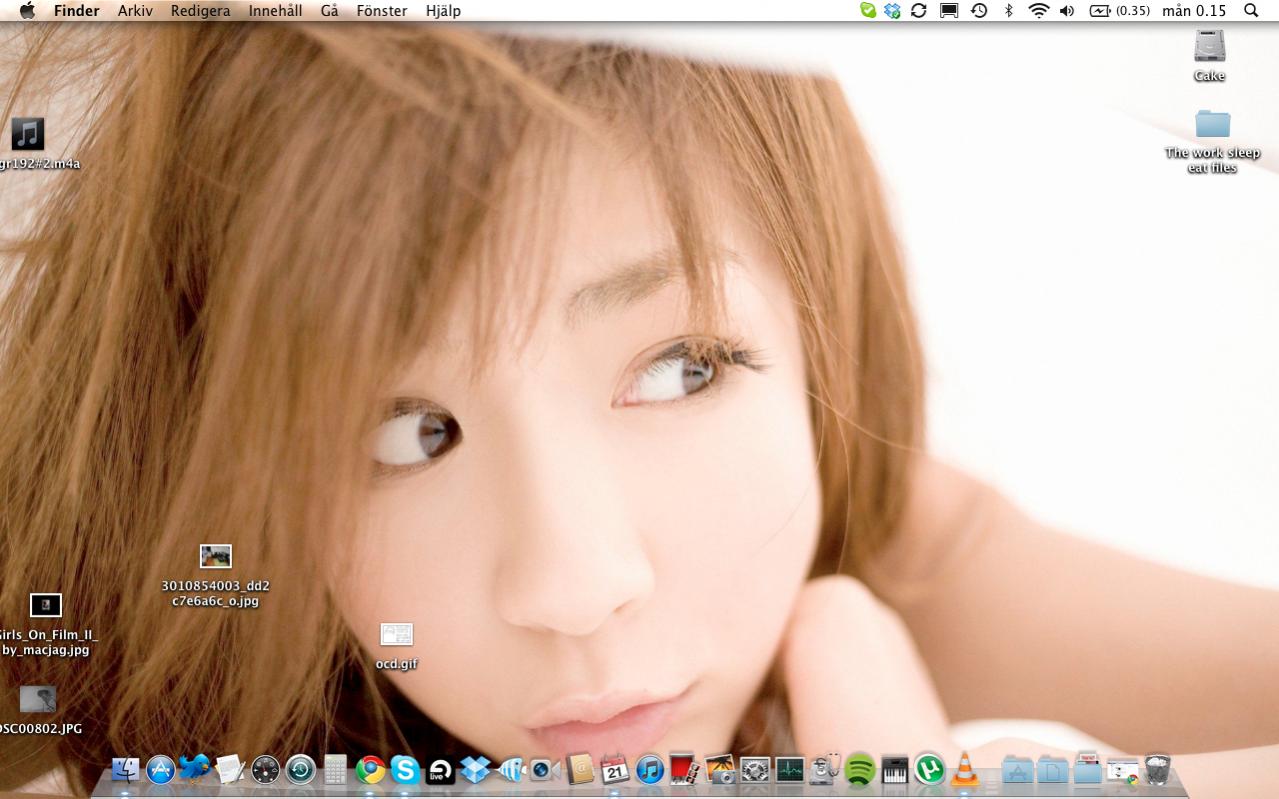Open the Arkiv menu
1279x799 pixels.
pos(135,11)
